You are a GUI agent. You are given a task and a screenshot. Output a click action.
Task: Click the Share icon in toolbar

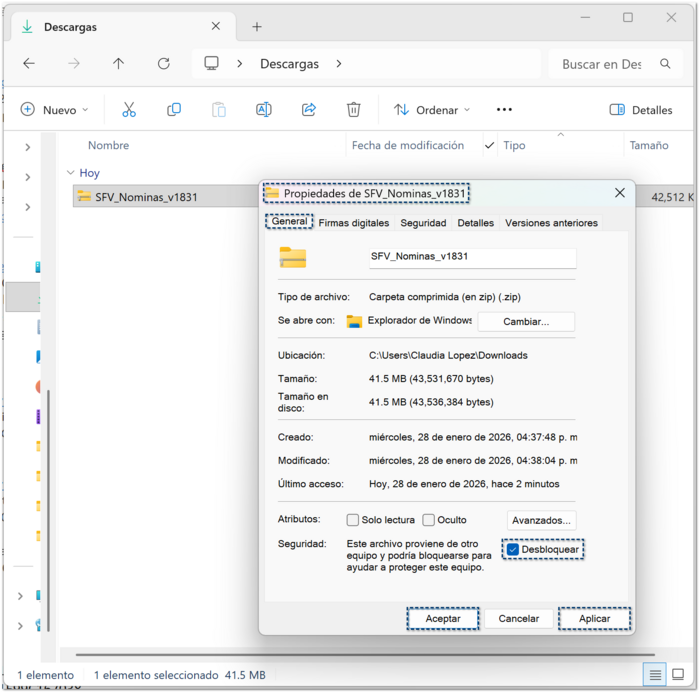point(309,110)
